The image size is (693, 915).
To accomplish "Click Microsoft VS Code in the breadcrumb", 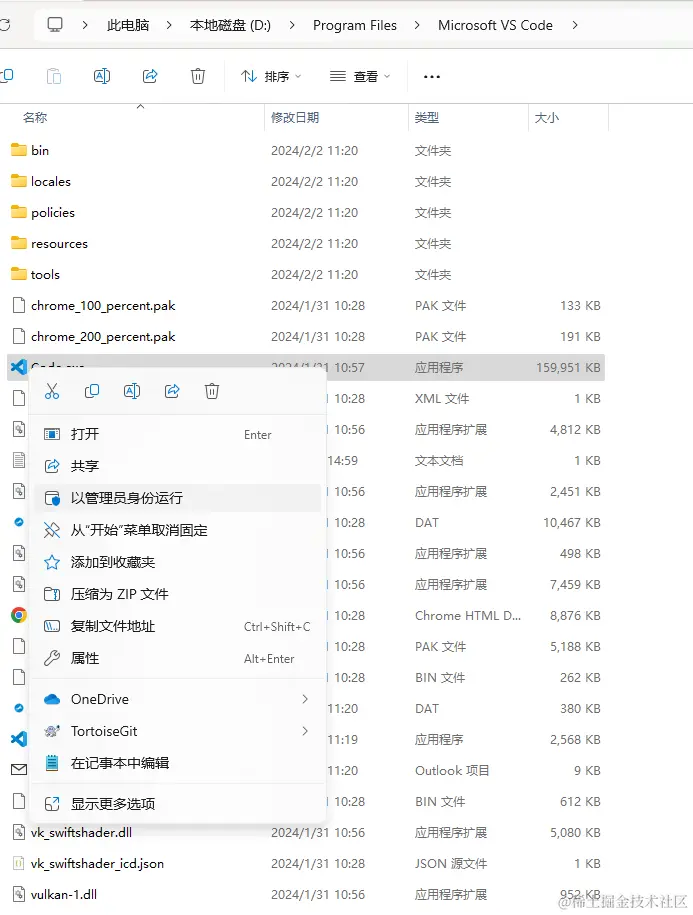I will [495, 25].
